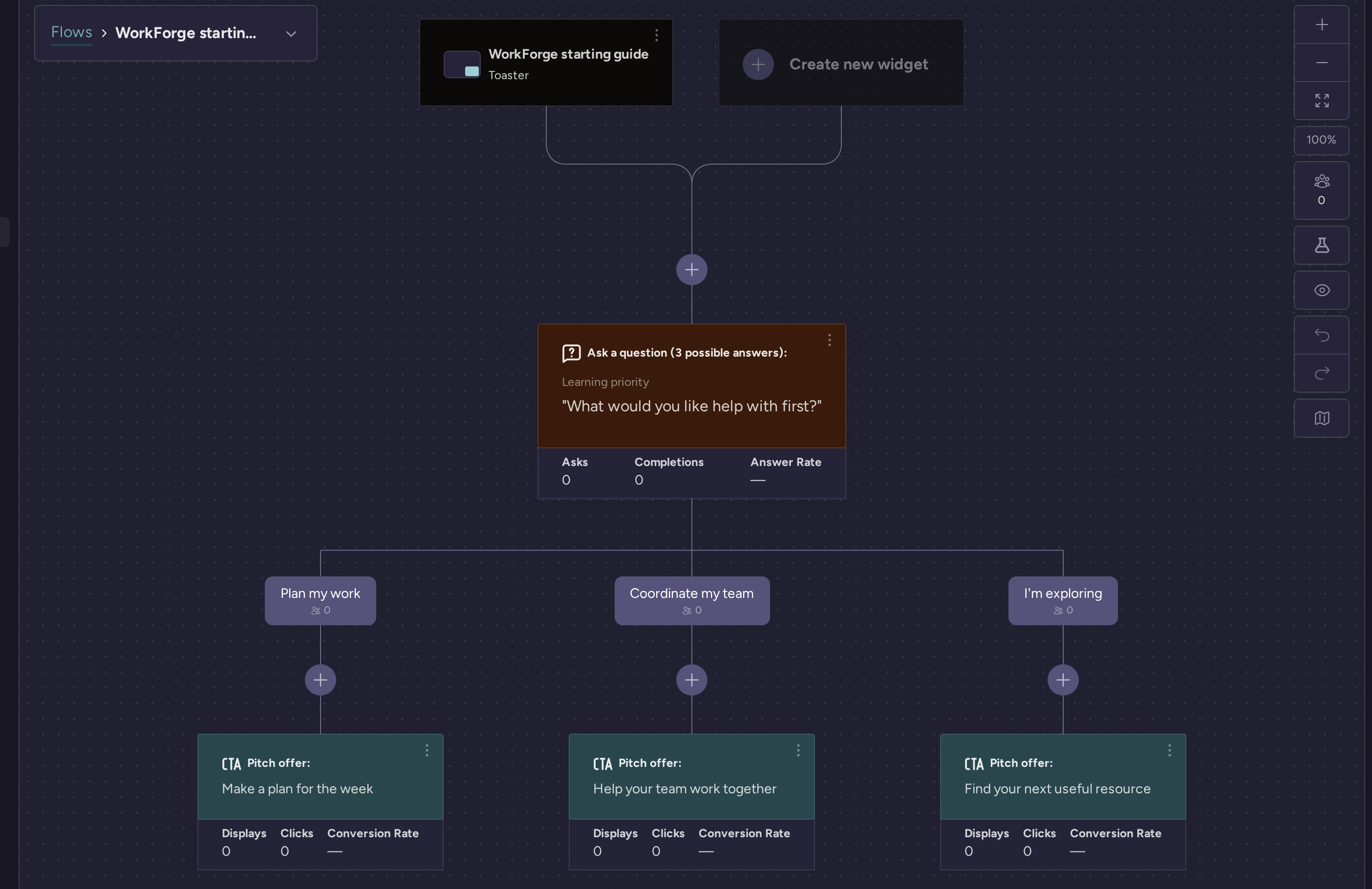
Task: Select the 'Plan my work' answer branch
Action: pyautogui.click(x=320, y=600)
